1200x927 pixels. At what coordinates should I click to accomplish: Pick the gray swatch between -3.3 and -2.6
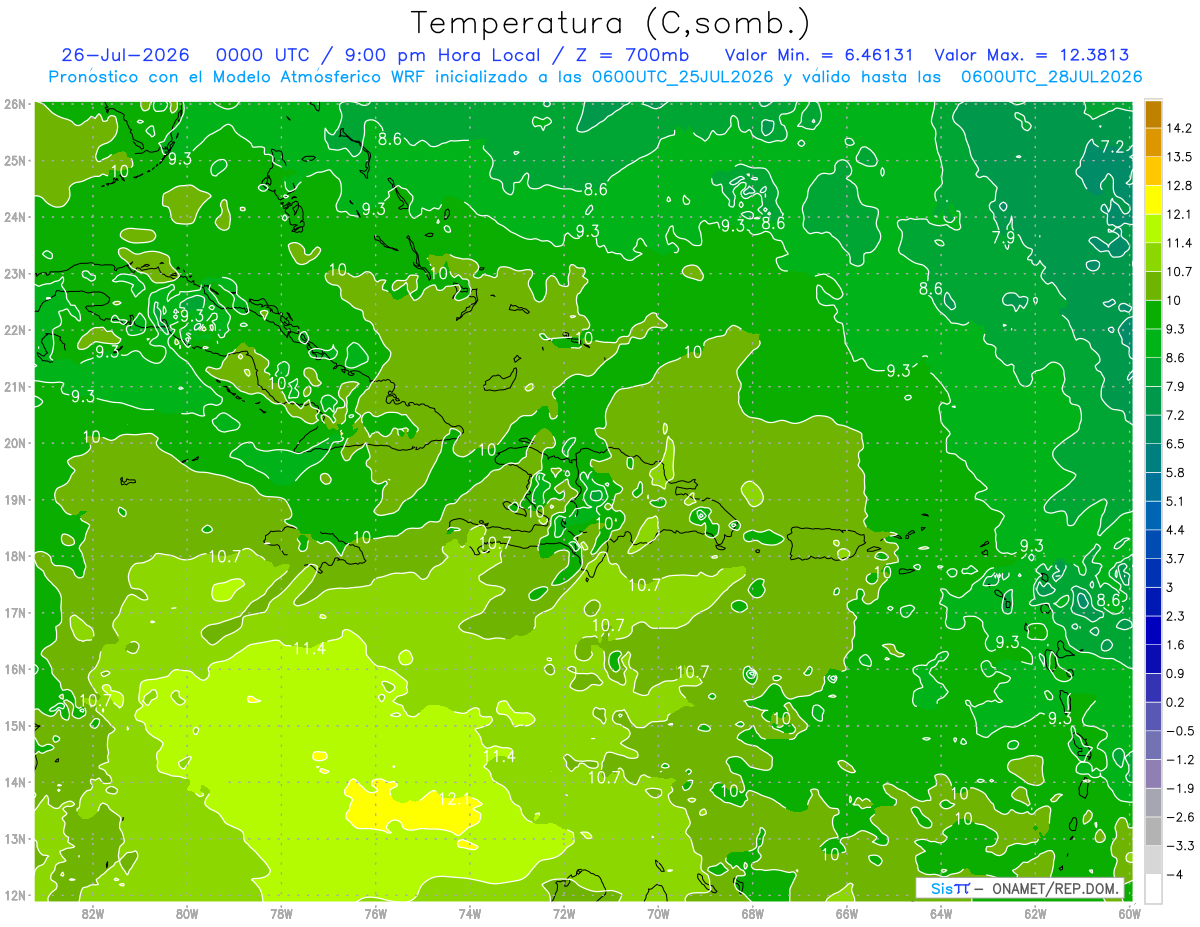(1153, 831)
